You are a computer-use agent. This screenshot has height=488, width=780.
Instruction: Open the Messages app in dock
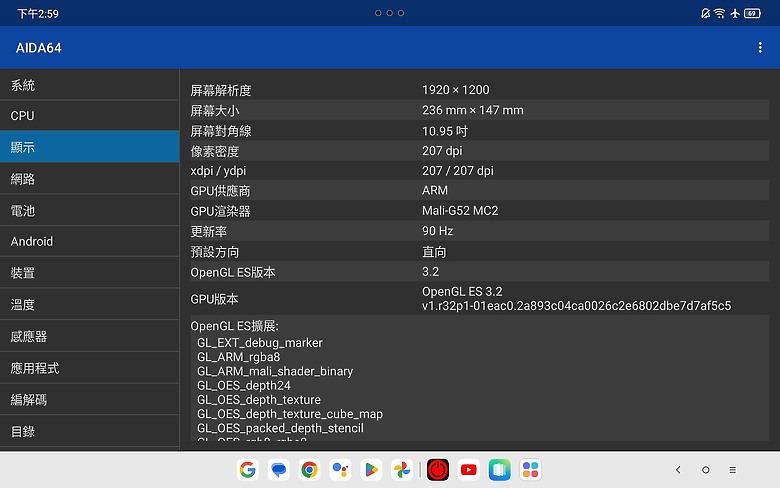[x=279, y=470]
